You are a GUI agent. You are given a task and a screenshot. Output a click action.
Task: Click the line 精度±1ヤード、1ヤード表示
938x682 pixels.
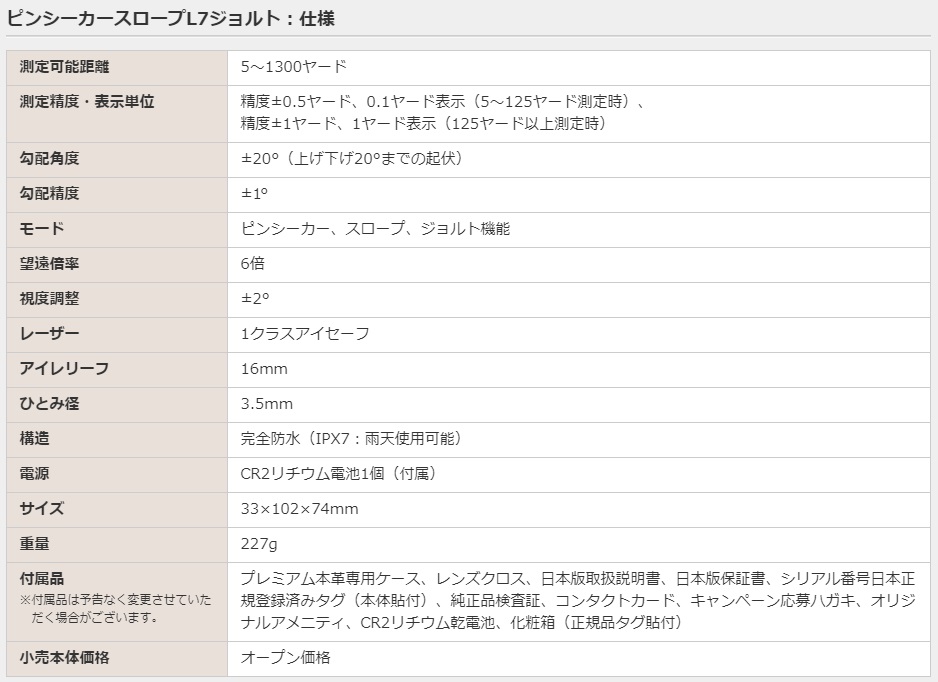(x=338, y=123)
